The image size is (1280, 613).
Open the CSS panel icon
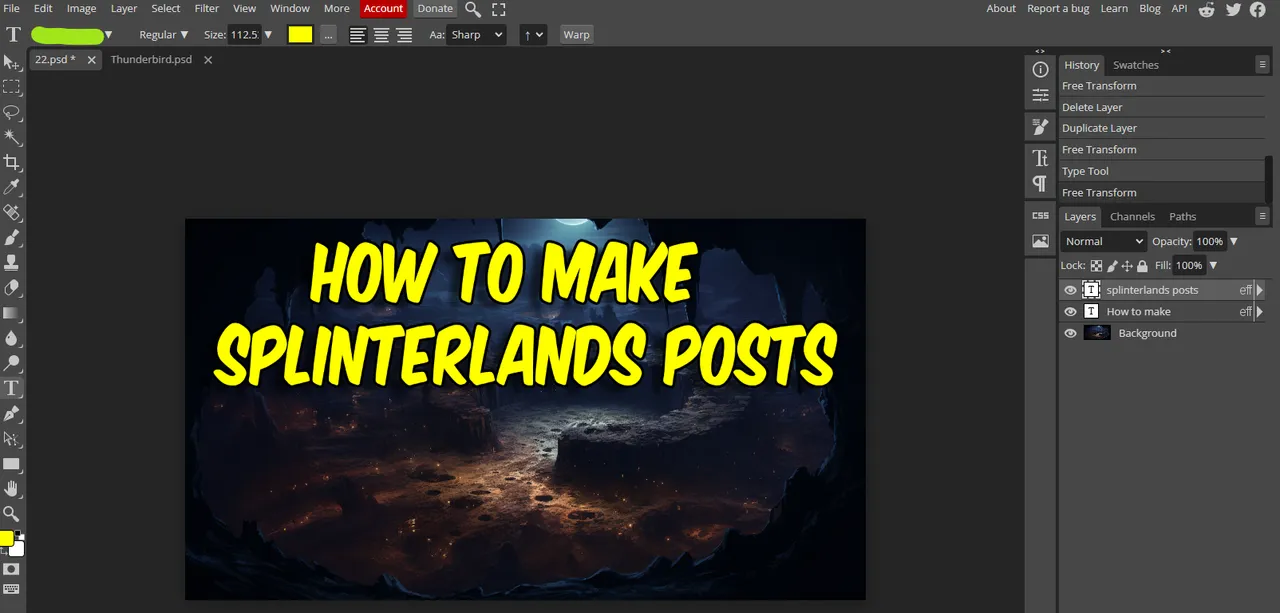(1040, 215)
